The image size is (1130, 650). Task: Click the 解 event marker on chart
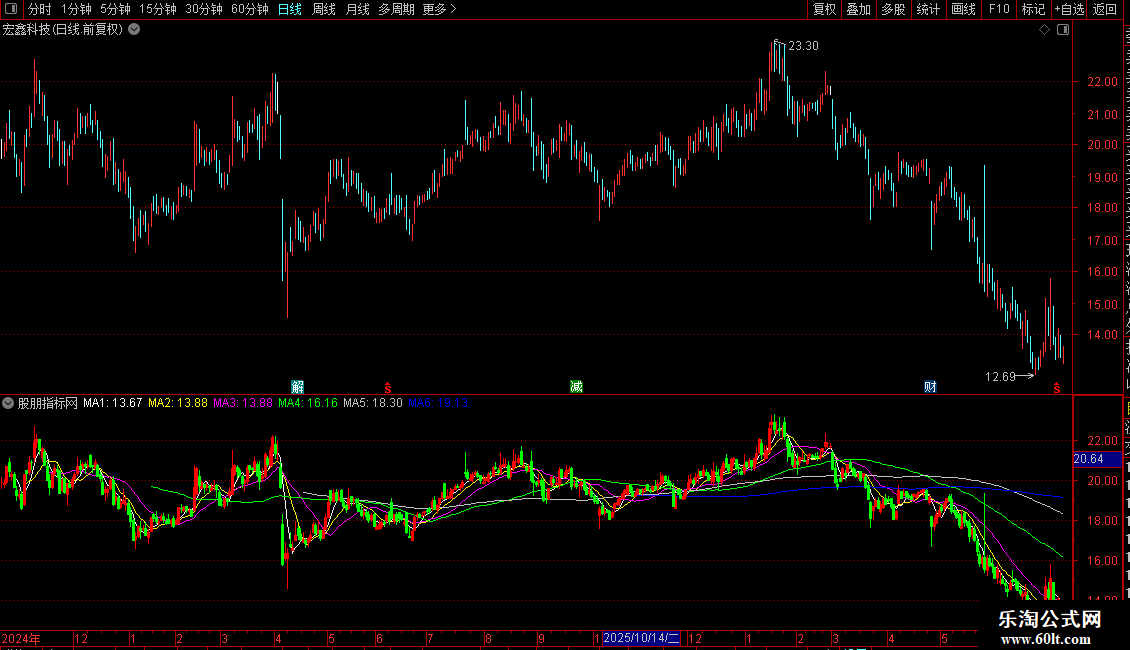point(298,387)
